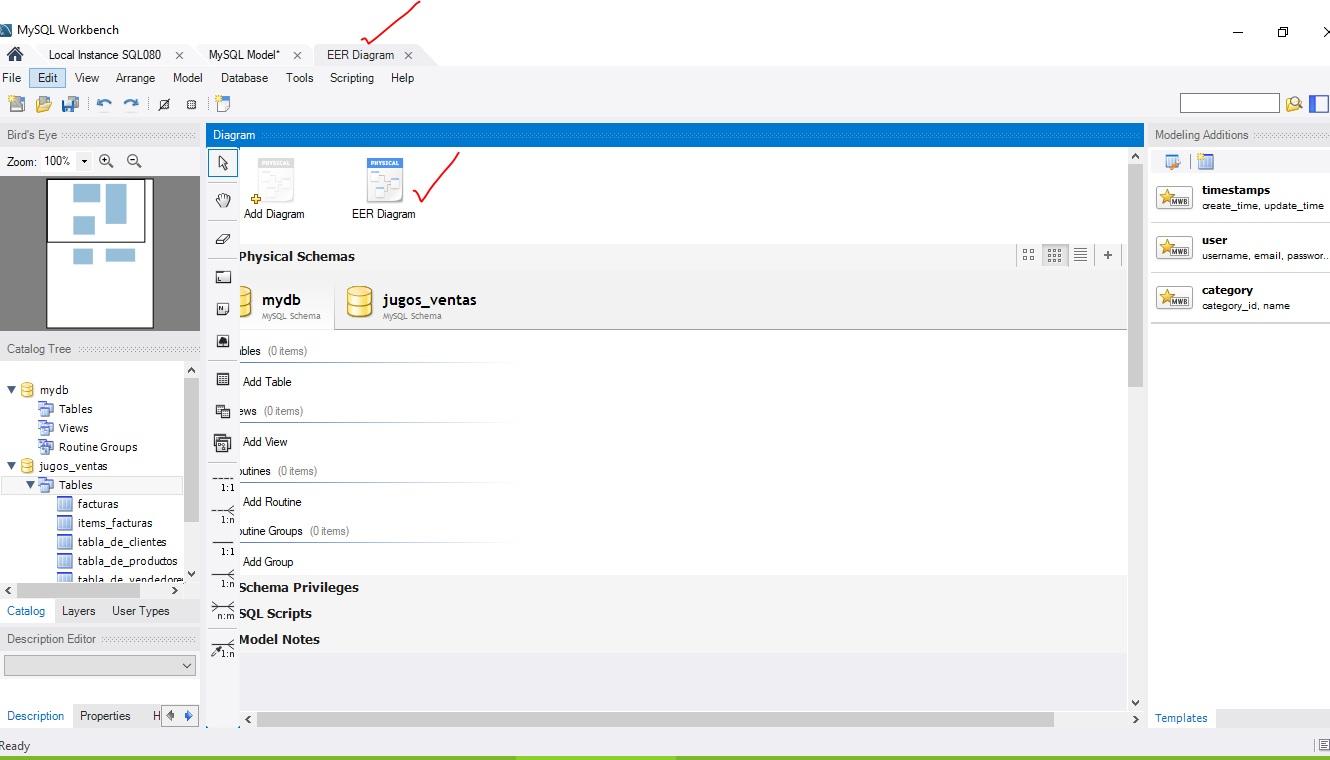Select the new view tool
This screenshot has width=1330, height=760.
[x=222, y=411]
